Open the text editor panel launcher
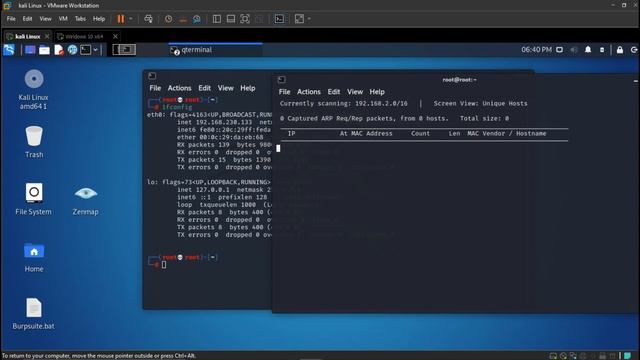Screen dimensions: 640x360 pyautogui.click(x=58, y=50)
